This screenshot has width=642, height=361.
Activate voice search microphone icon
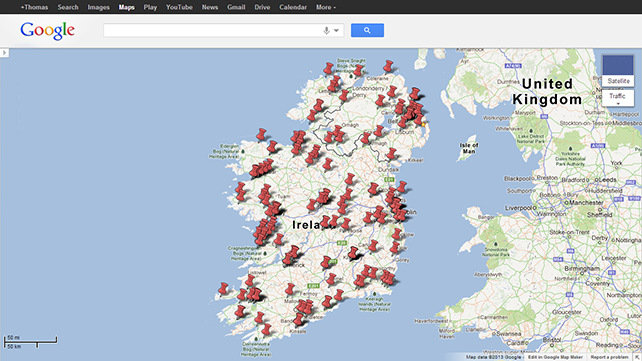point(326,30)
